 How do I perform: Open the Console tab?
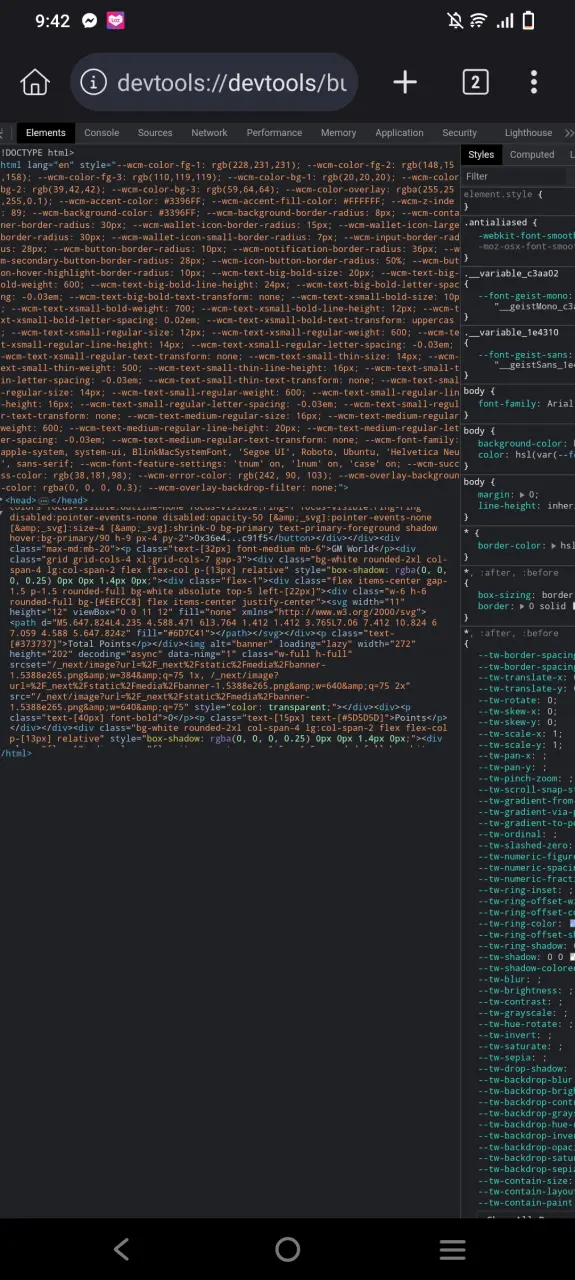(102, 133)
